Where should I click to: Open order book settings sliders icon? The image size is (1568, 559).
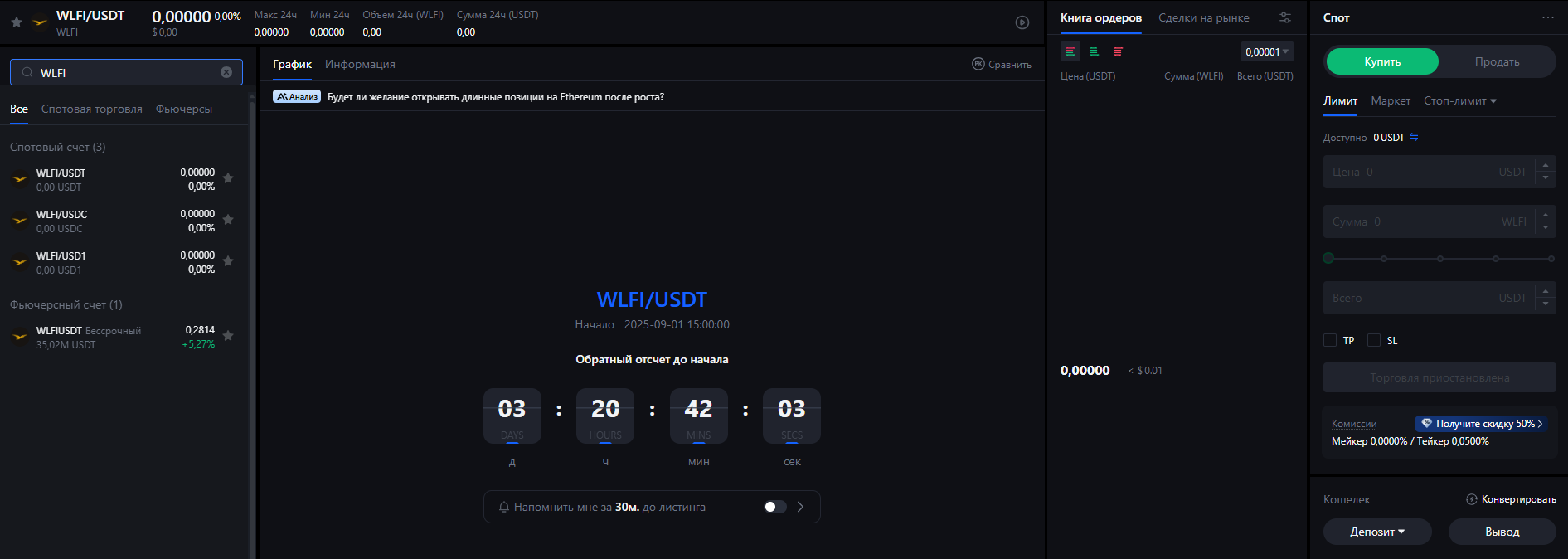tap(1285, 17)
